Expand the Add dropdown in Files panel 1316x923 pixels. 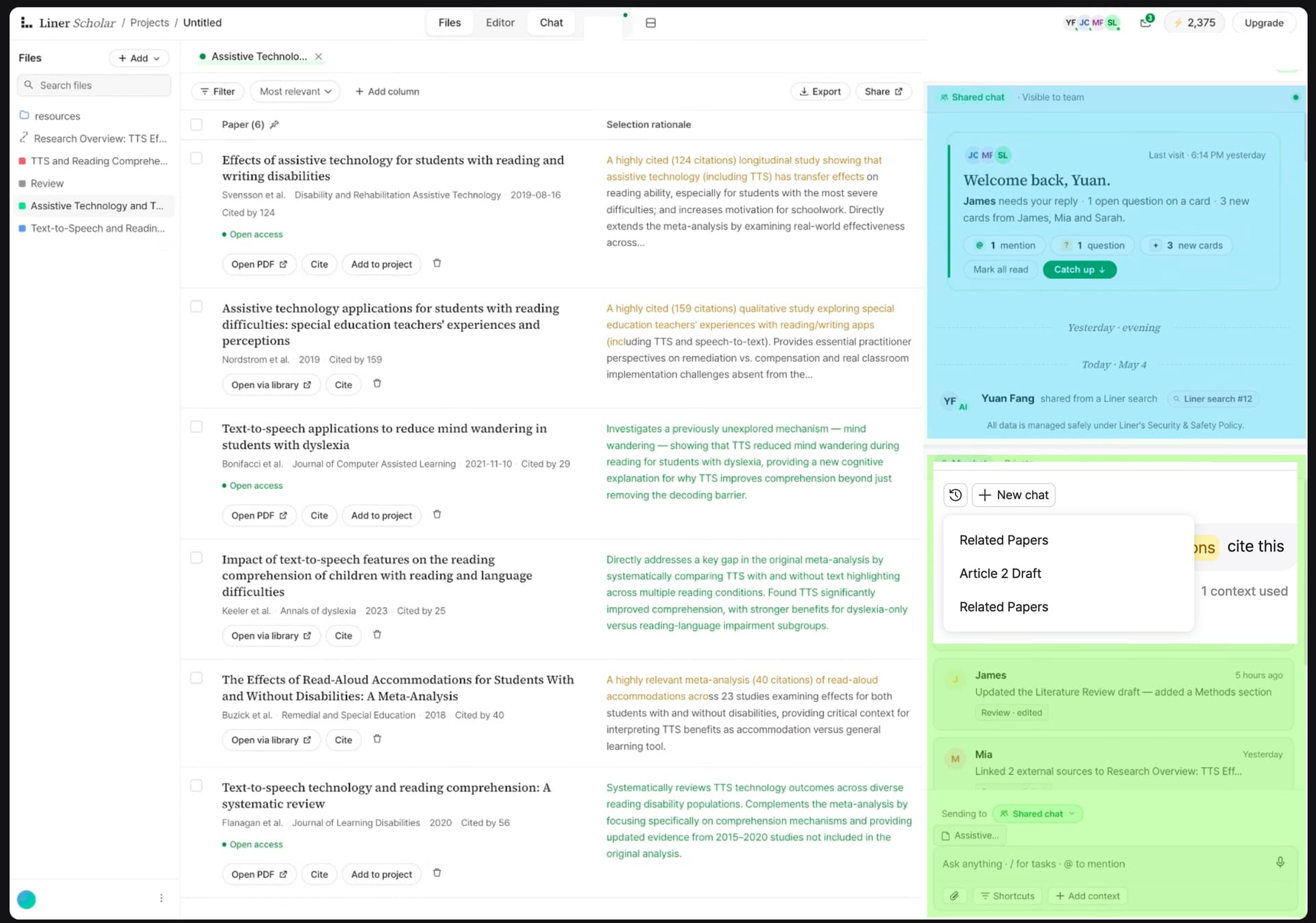pyautogui.click(x=138, y=58)
